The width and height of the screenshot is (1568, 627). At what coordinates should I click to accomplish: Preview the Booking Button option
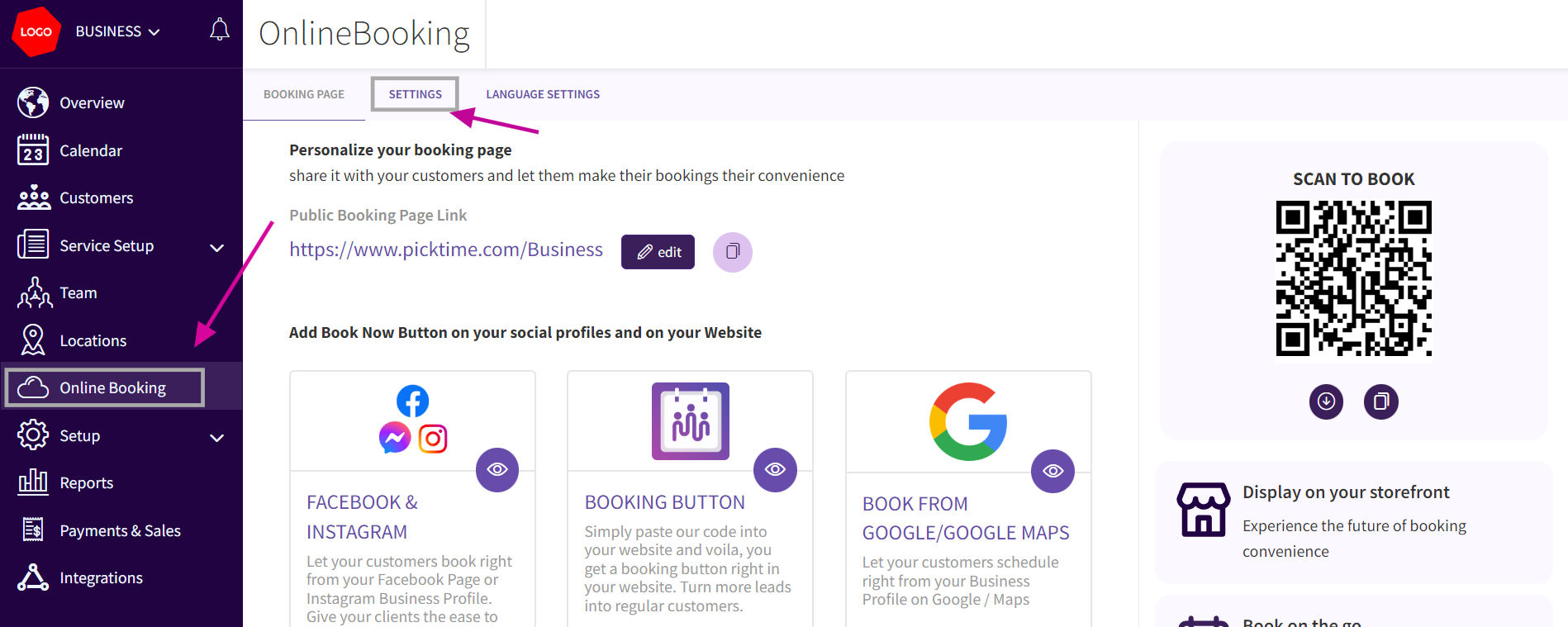click(775, 470)
